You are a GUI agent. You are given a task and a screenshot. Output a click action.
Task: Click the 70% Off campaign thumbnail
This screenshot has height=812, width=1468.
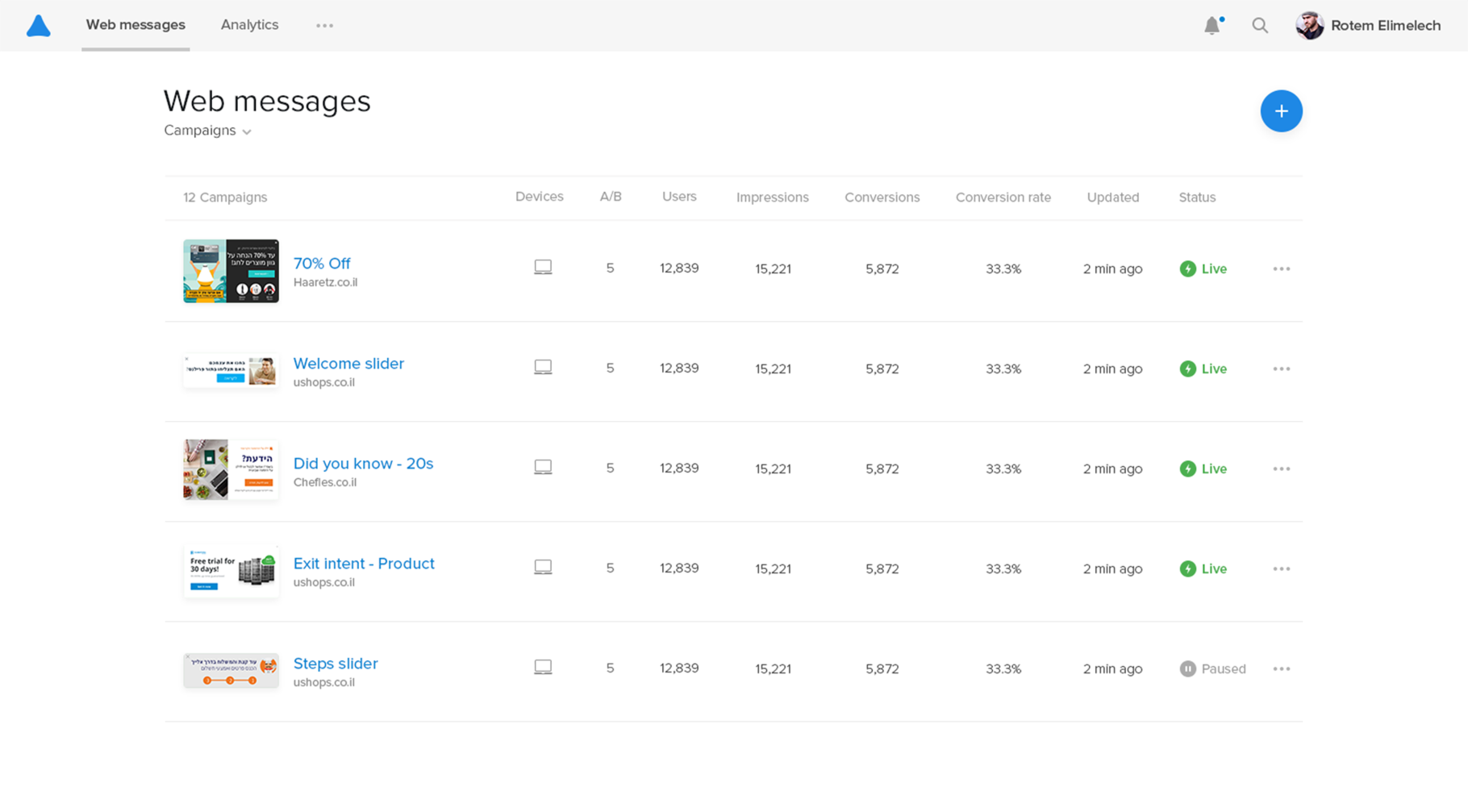[231, 271]
